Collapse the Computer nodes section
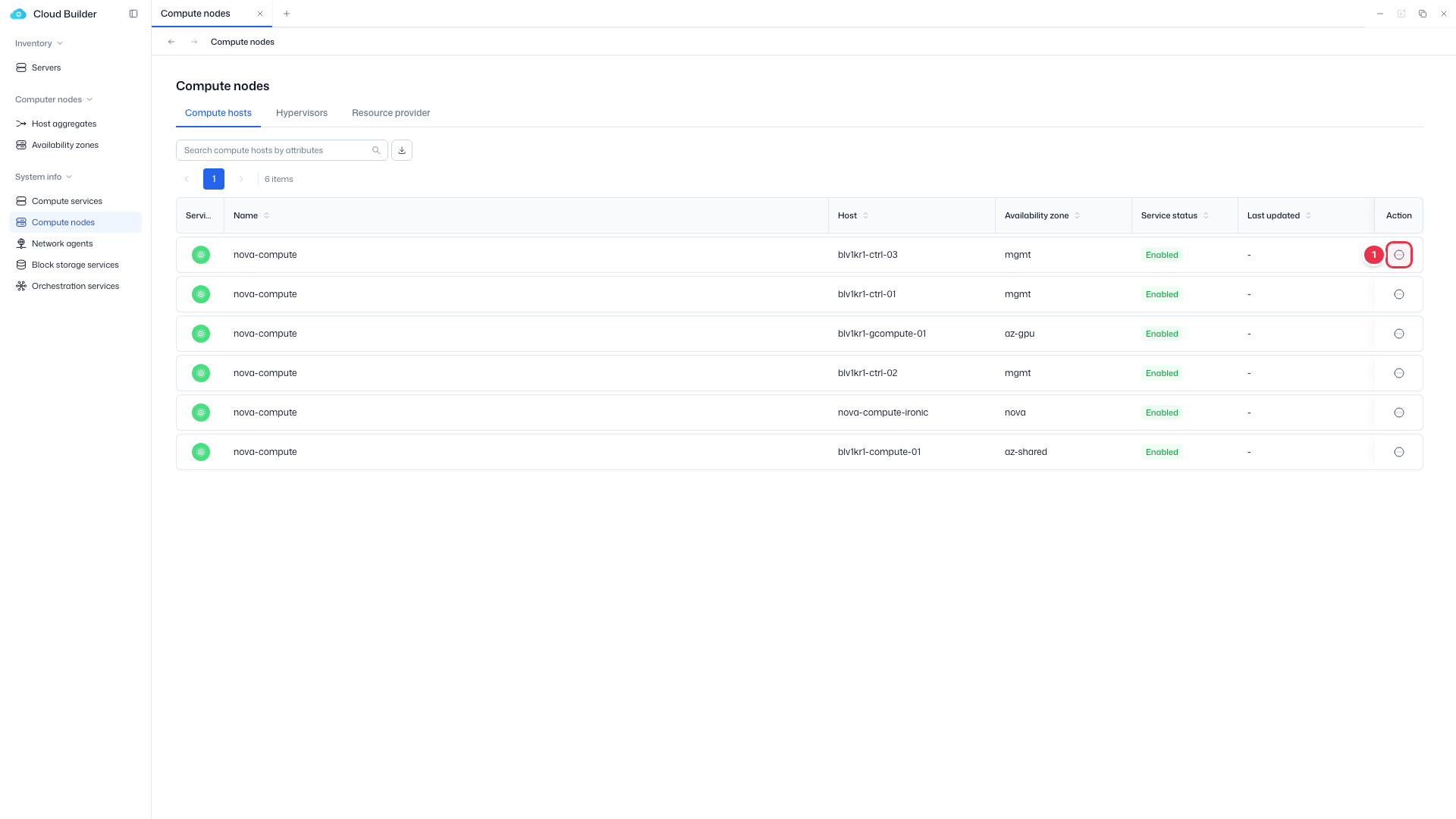 [54, 99]
